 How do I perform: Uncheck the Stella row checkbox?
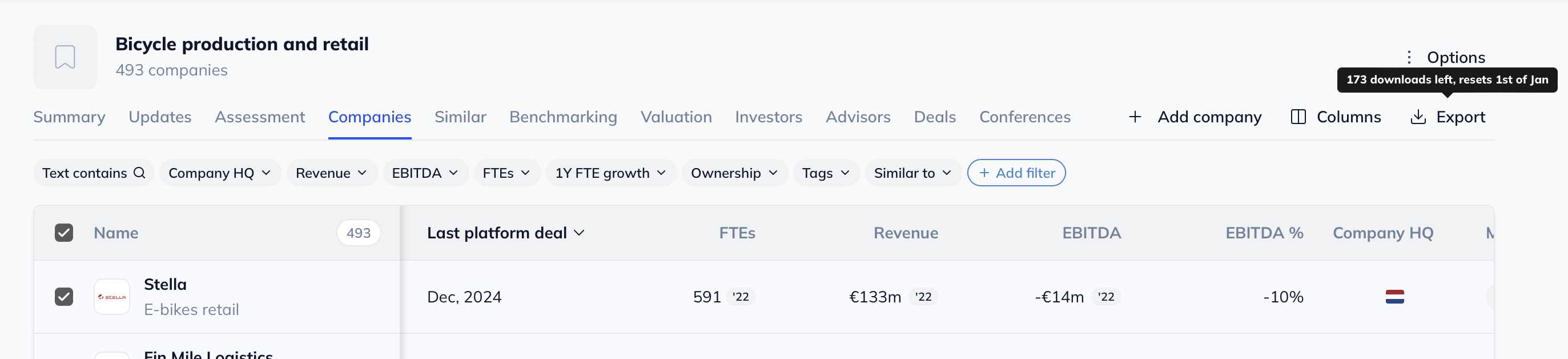[64, 297]
